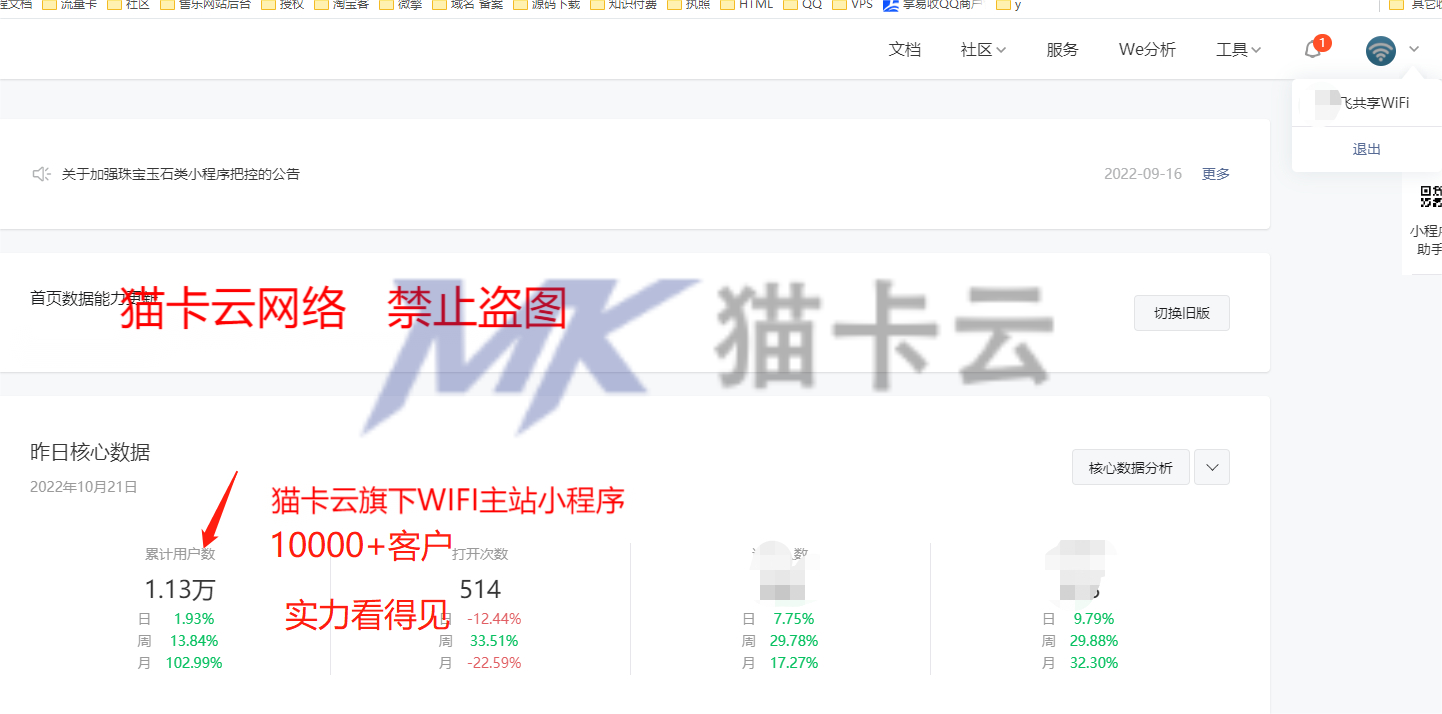Open the VPS bookmark folder
The height and width of the screenshot is (714, 1442).
pyautogui.click(x=852, y=5)
